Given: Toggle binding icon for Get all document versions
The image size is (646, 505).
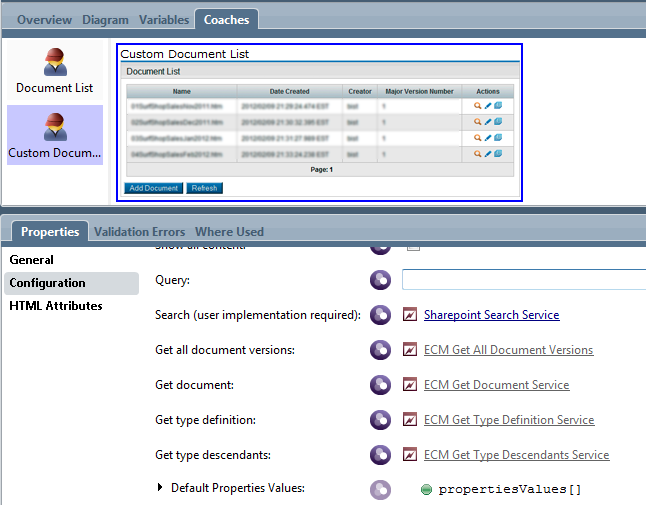Looking at the screenshot, I should click(380, 350).
